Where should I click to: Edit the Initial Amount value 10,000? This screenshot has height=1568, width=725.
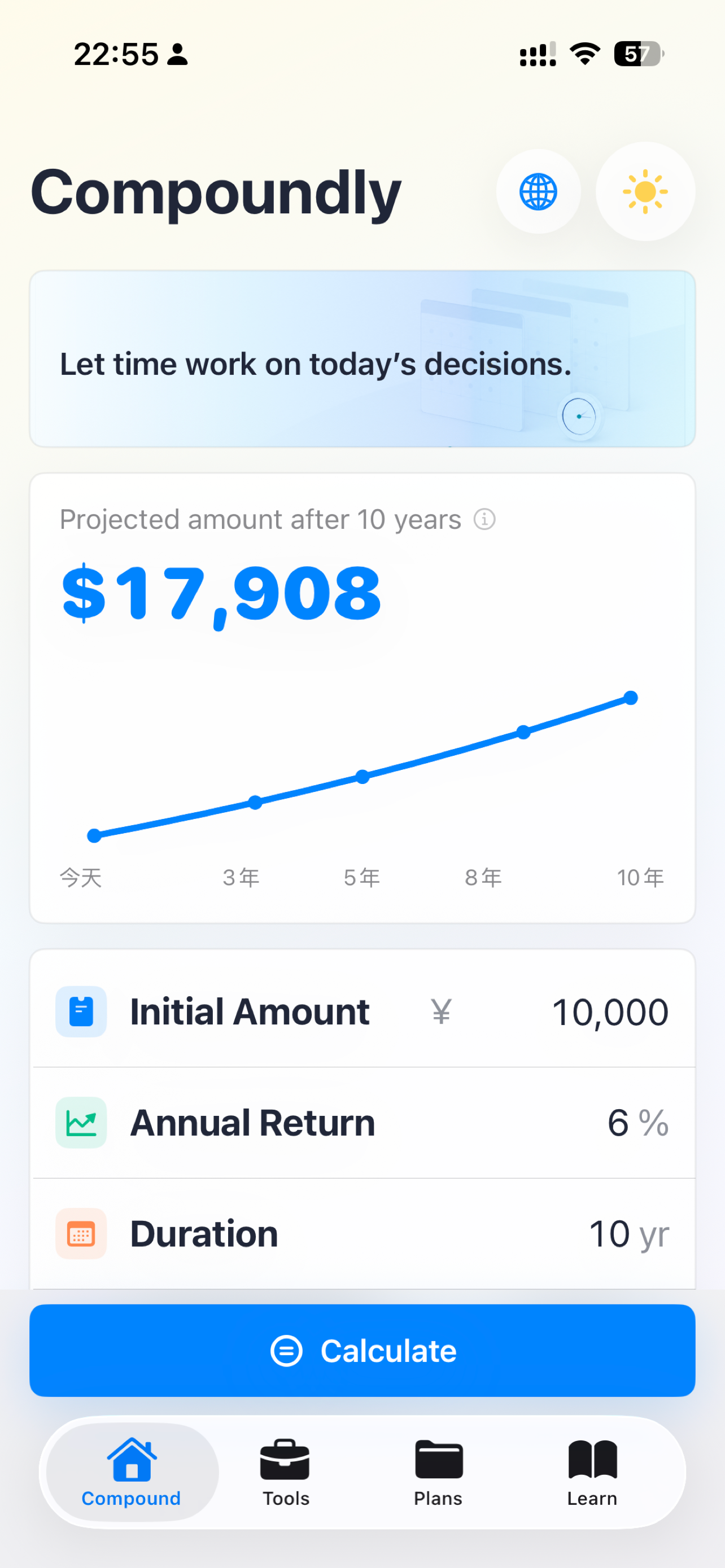(610, 1012)
